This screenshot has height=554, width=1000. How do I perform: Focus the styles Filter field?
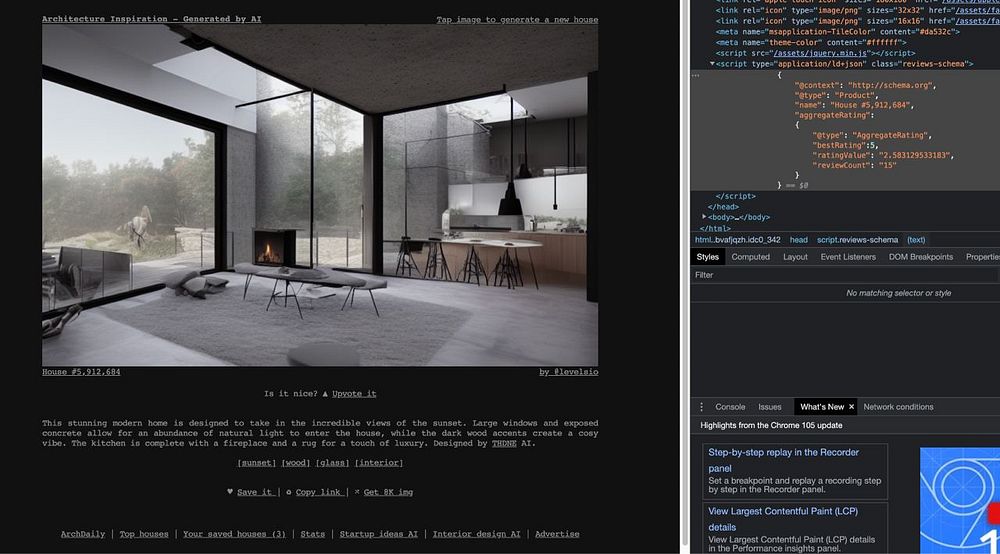(845, 275)
